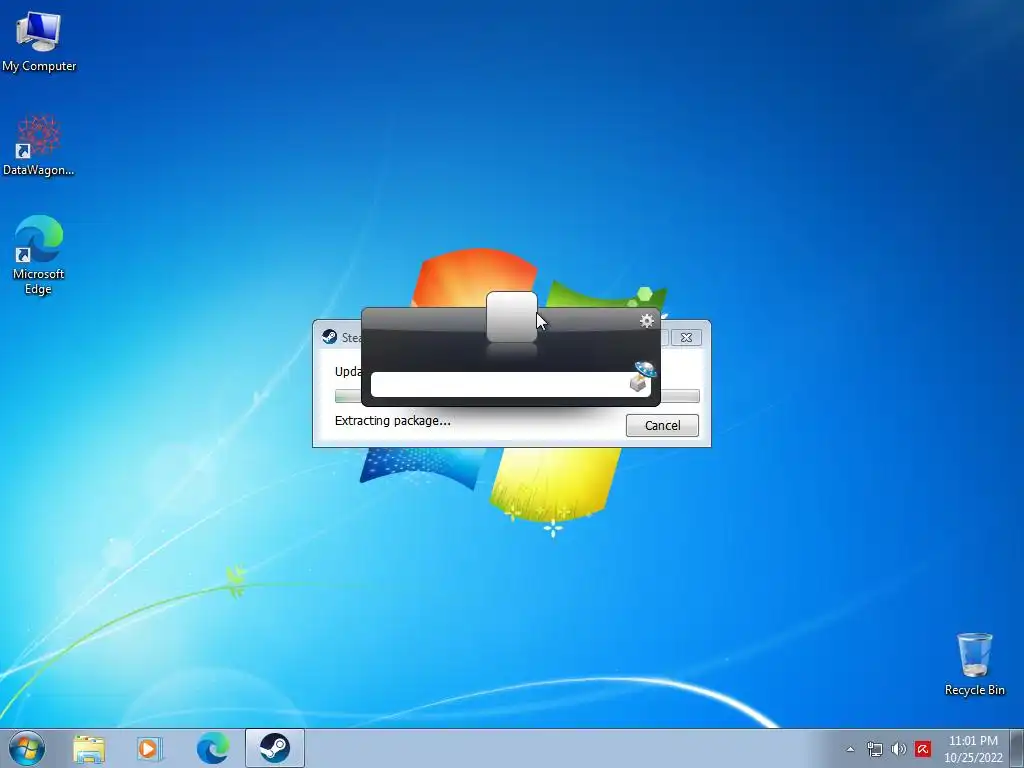Click the Show Desktop strip on the taskbar
Screen dimensions: 1024x768
(1017, 748)
